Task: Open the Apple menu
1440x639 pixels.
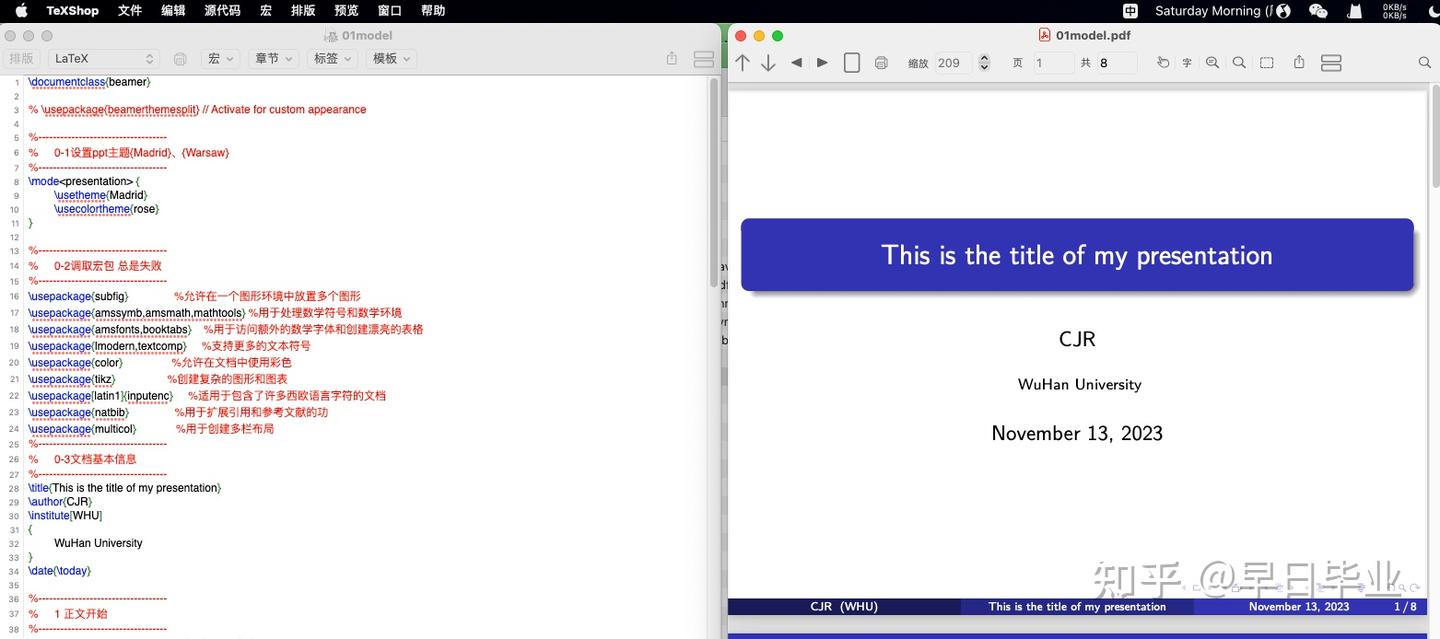Action: click(21, 11)
